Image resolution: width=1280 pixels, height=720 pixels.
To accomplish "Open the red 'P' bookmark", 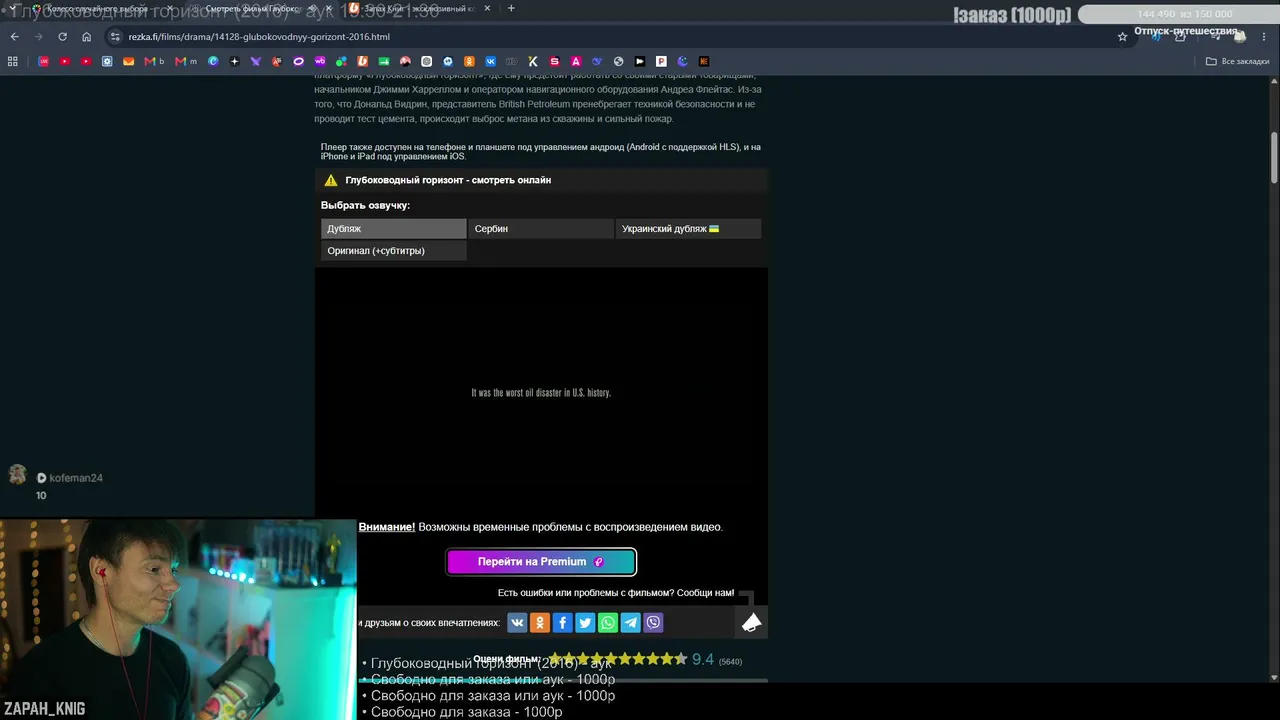I will pos(661,61).
